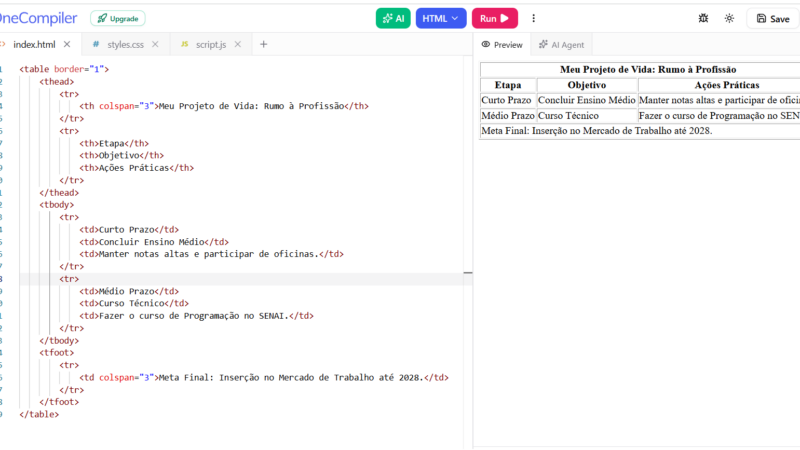Open the three-dot more options menu
800x450 pixels.
point(534,18)
